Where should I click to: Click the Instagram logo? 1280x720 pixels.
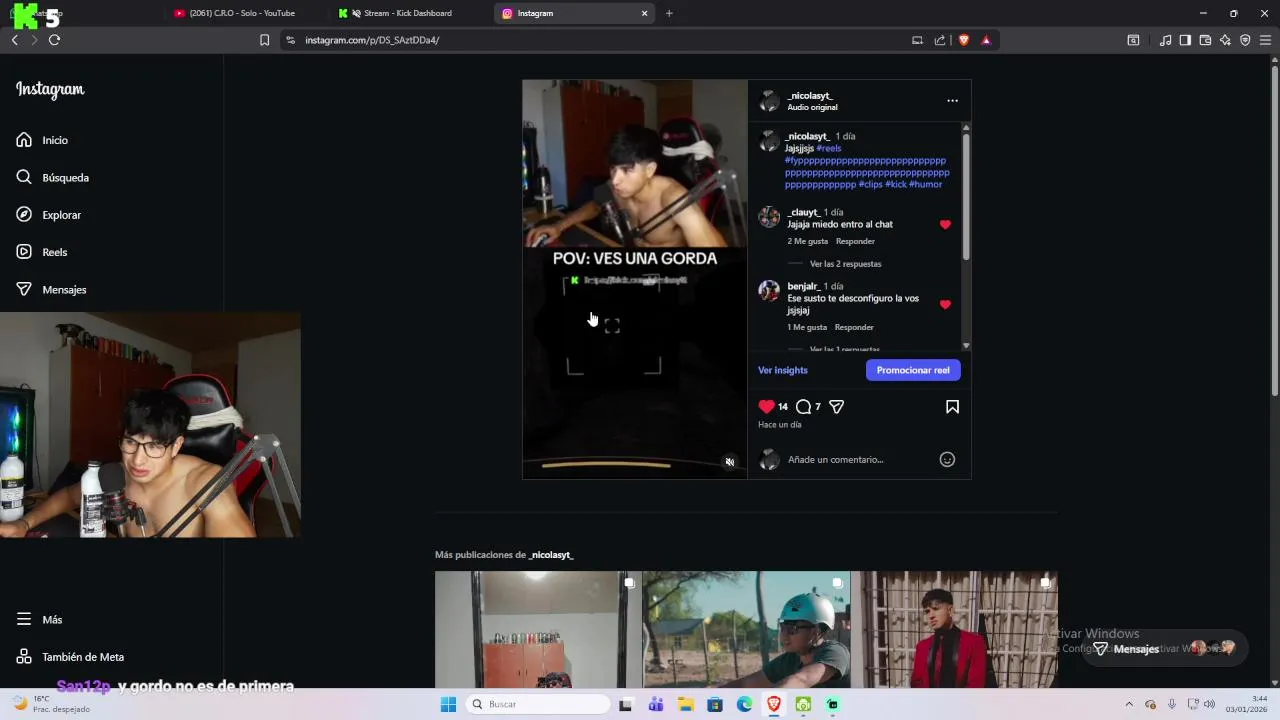tap(50, 90)
